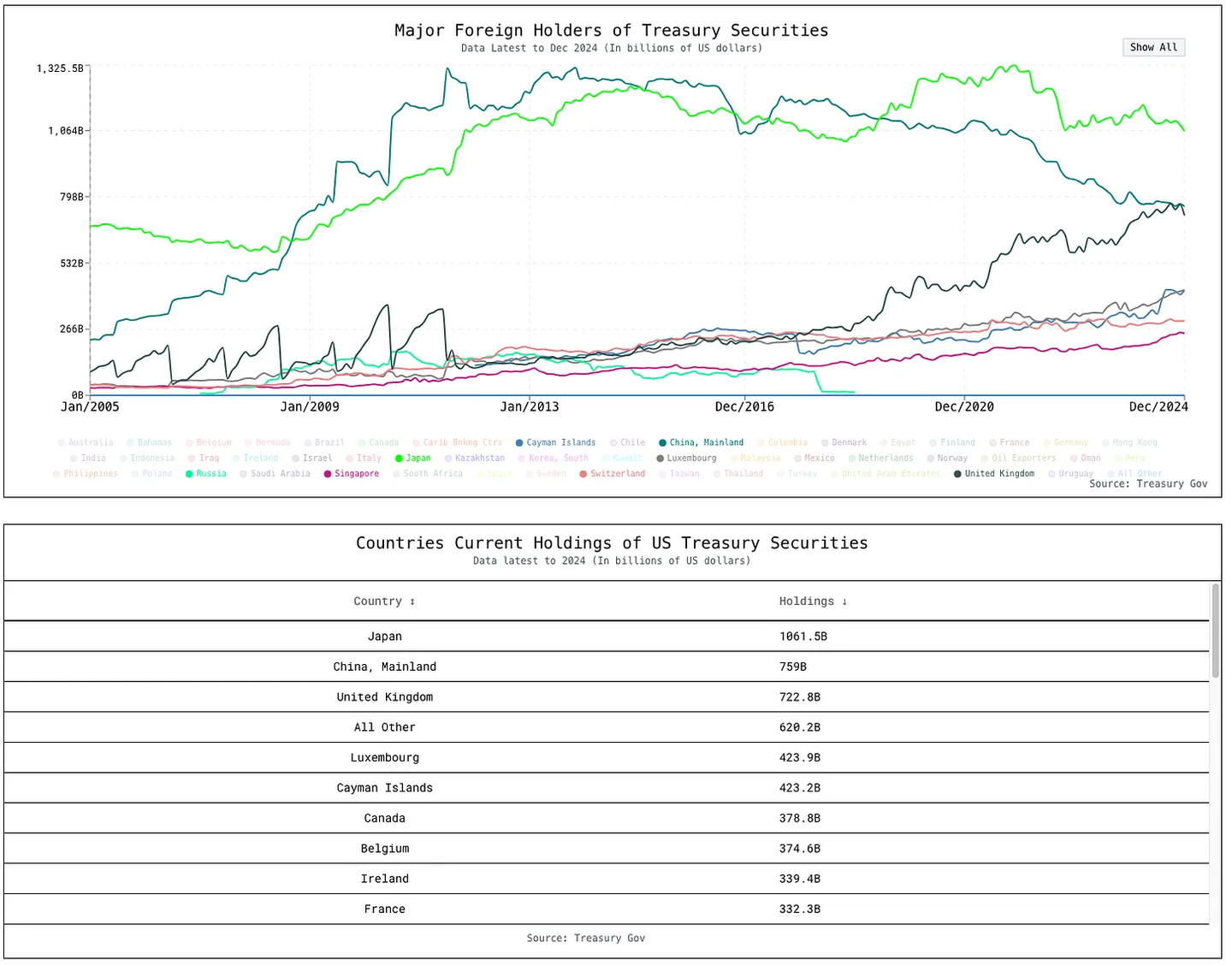This screenshot has height=966, width=1232.
Task: Click the Switzerland legend marker
Action: pos(583,474)
